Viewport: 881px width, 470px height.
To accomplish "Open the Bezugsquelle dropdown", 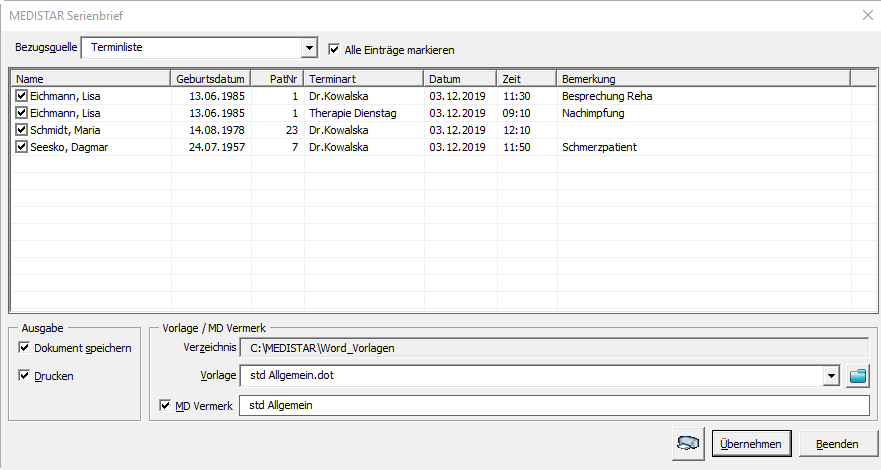I will click(x=309, y=48).
